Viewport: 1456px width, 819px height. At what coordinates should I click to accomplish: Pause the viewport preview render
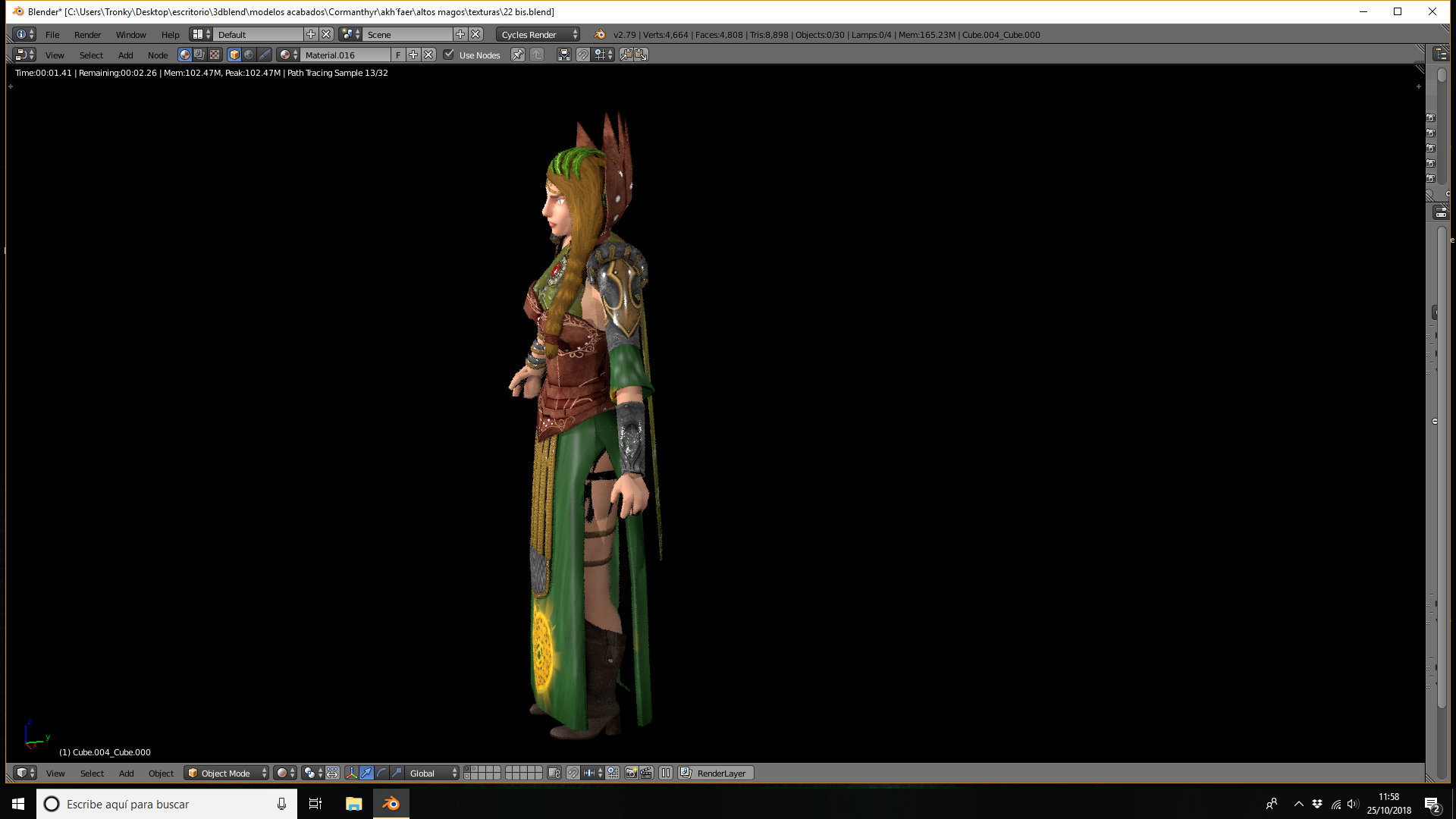[666, 773]
